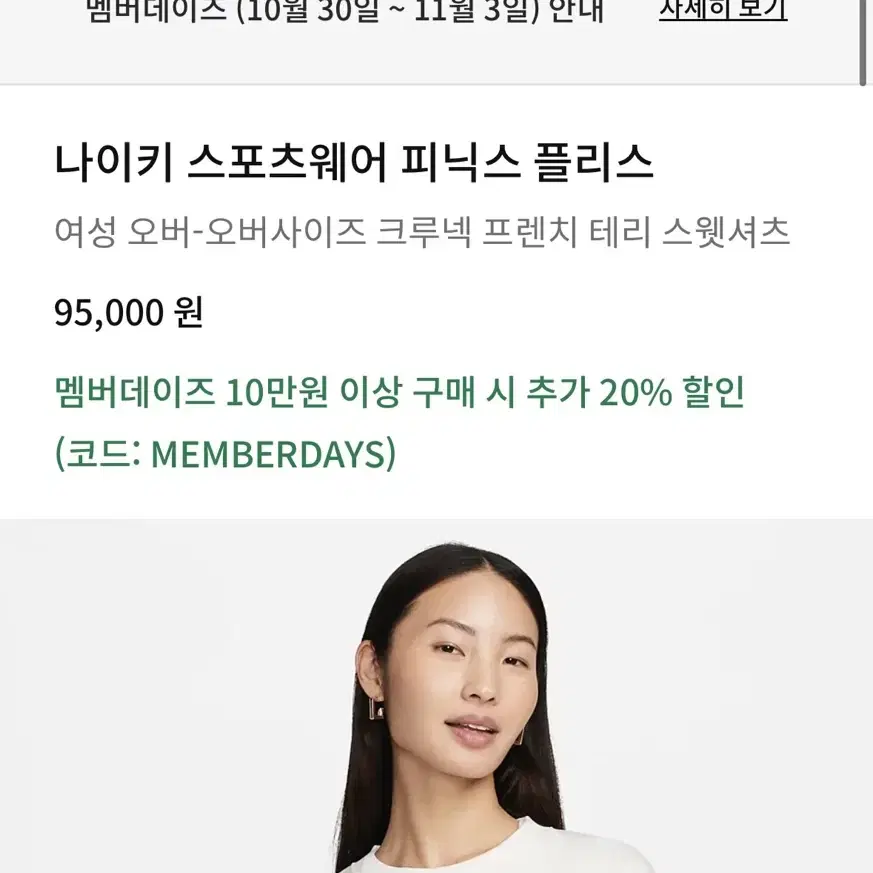873x873 pixels.
Task: Select the 나이키 스포츠웨어 피닉스 플리스 title
Action: [353, 163]
